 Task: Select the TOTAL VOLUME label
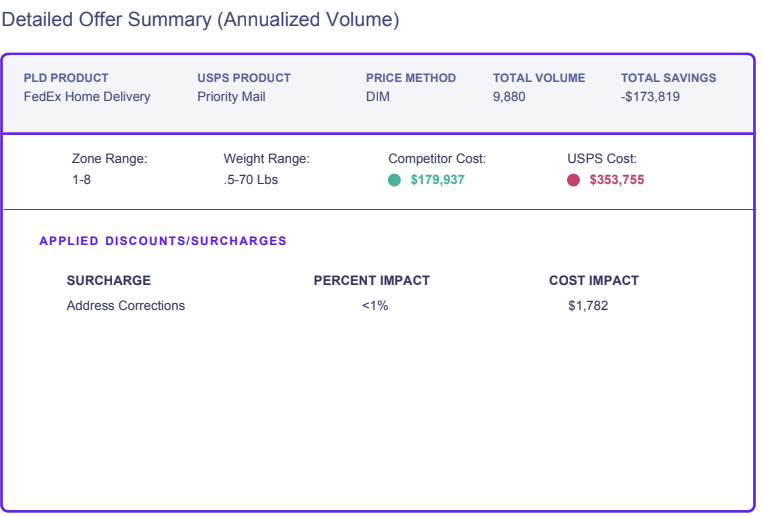point(539,78)
